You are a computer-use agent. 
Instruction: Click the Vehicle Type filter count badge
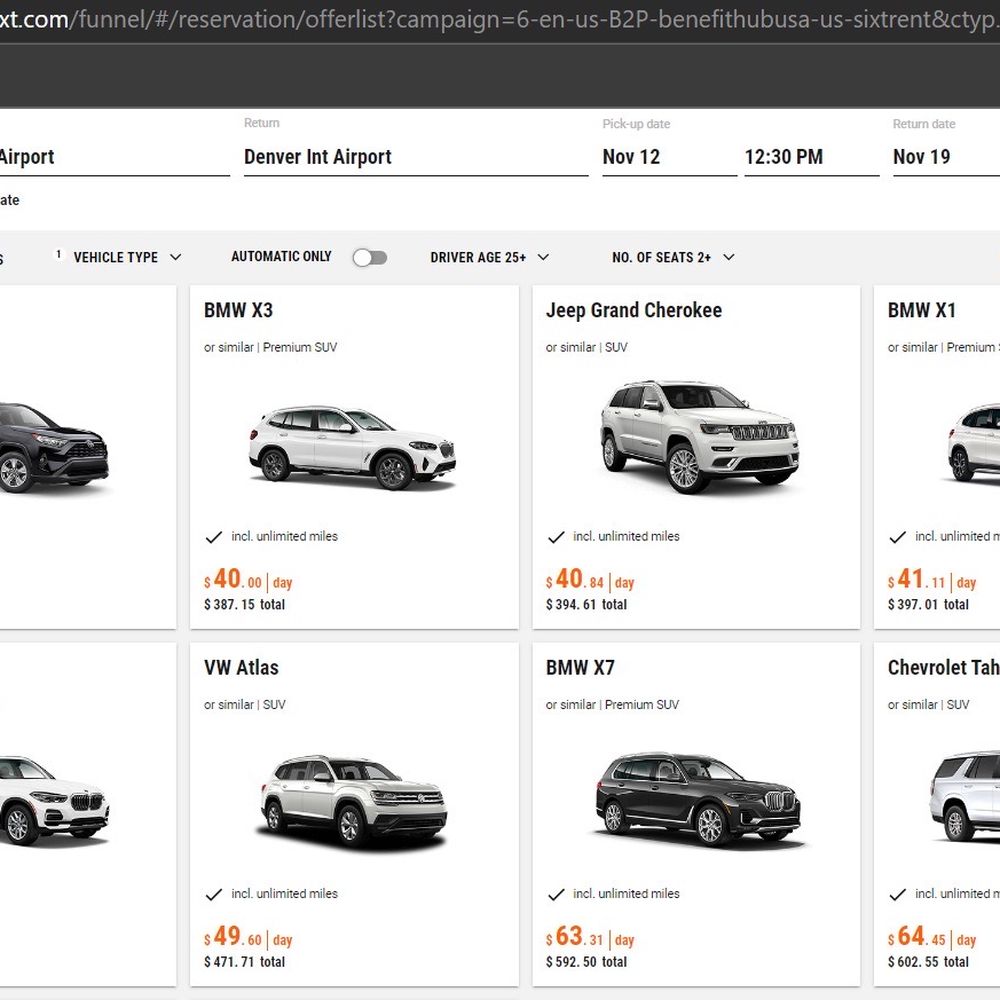point(59,254)
